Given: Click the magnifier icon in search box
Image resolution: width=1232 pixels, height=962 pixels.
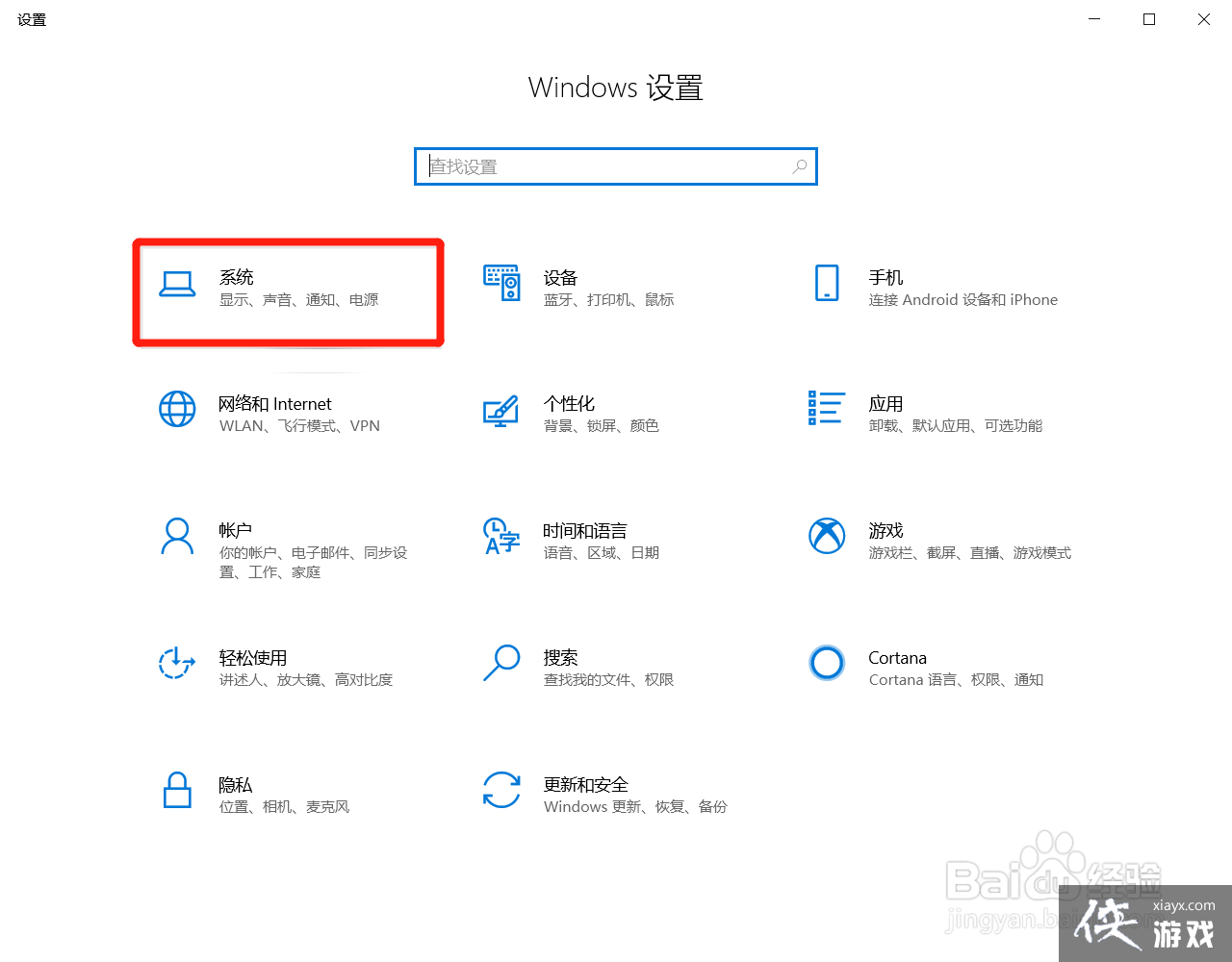Looking at the screenshot, I should click(800, 166).
